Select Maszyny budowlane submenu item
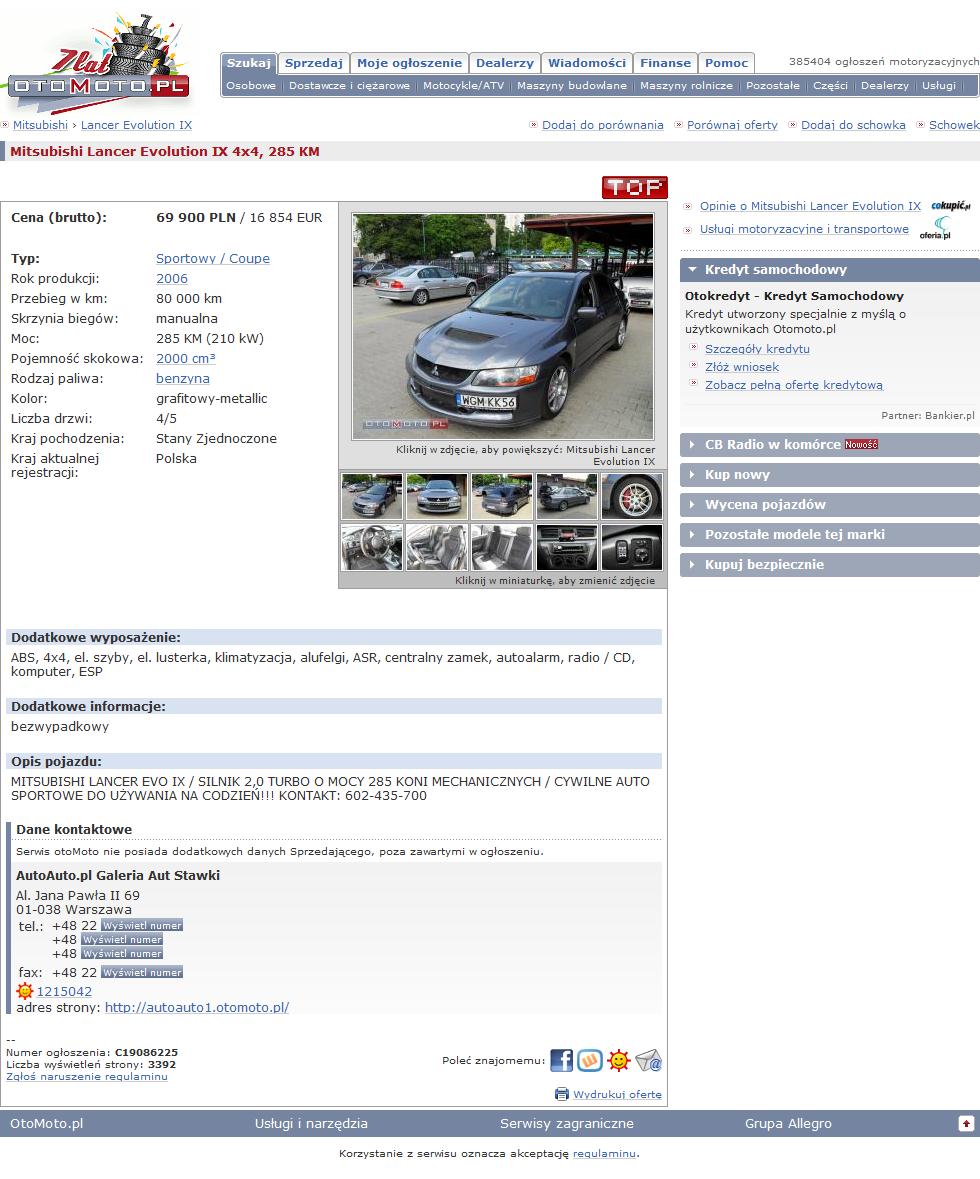 tap(572, 86)
